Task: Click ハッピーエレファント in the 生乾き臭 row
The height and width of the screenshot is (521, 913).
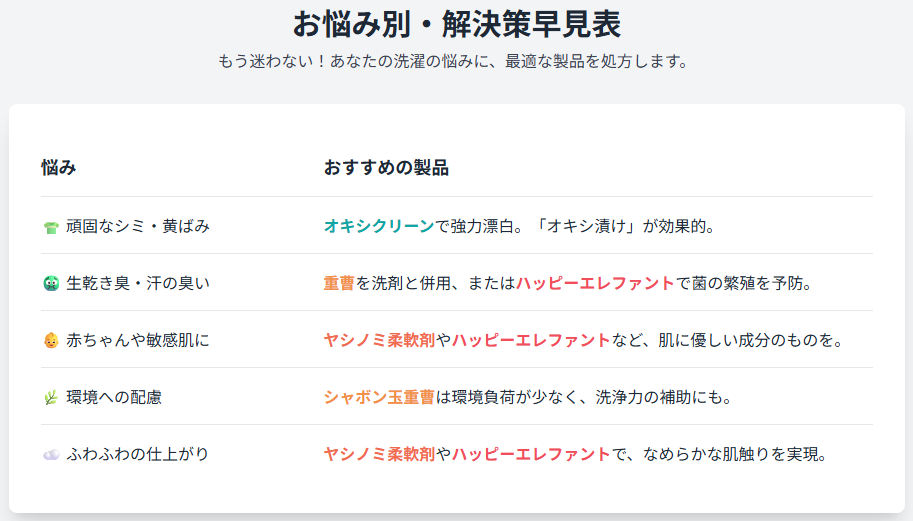Action: [x=595, y=283]
